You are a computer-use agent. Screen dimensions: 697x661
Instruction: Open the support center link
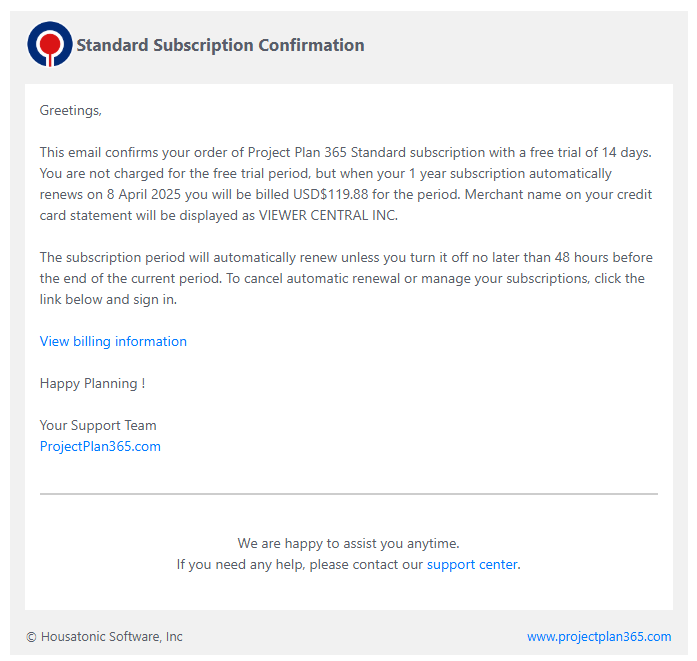(x=472, y=564)
